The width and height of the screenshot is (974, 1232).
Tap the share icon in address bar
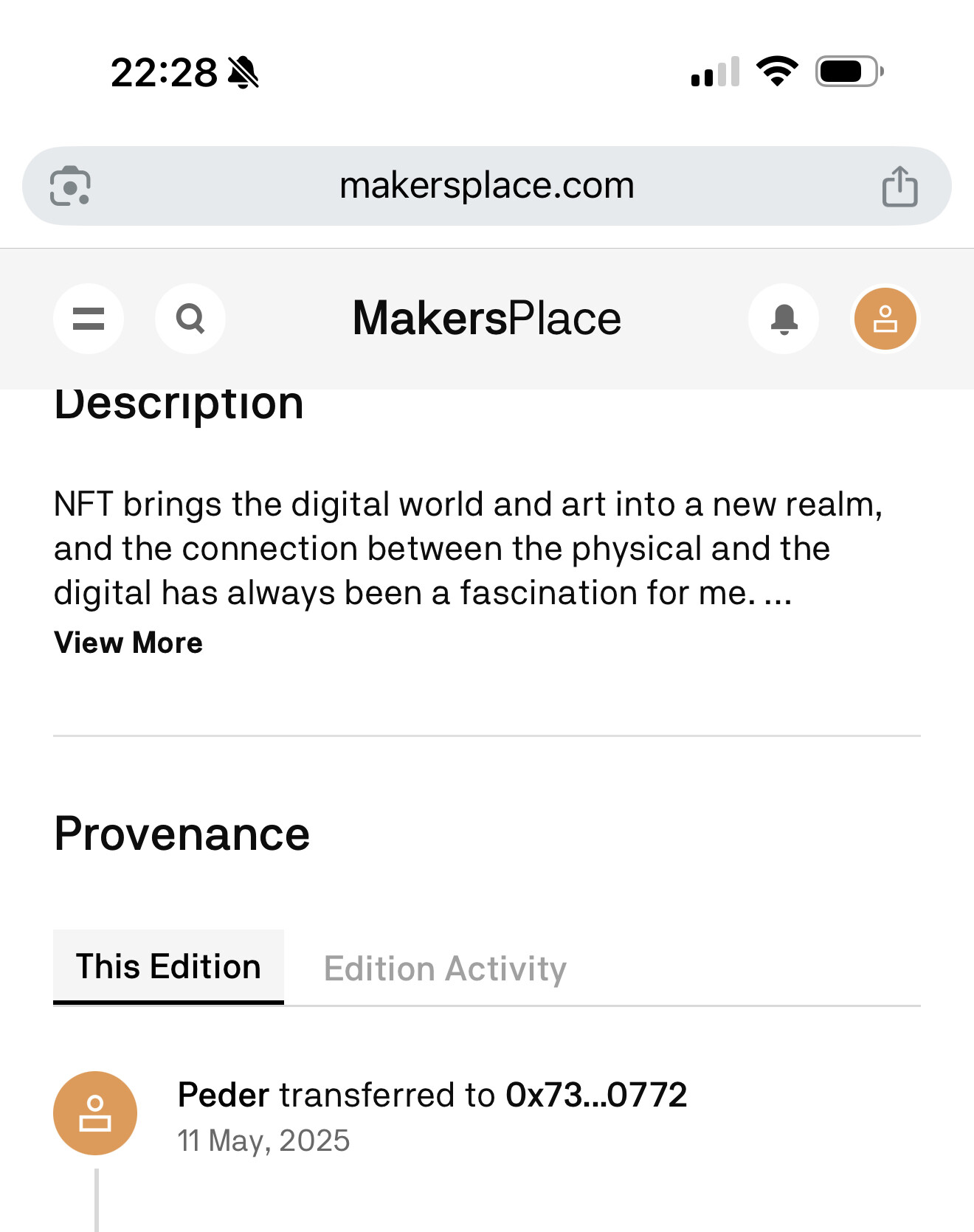[899, 186]
